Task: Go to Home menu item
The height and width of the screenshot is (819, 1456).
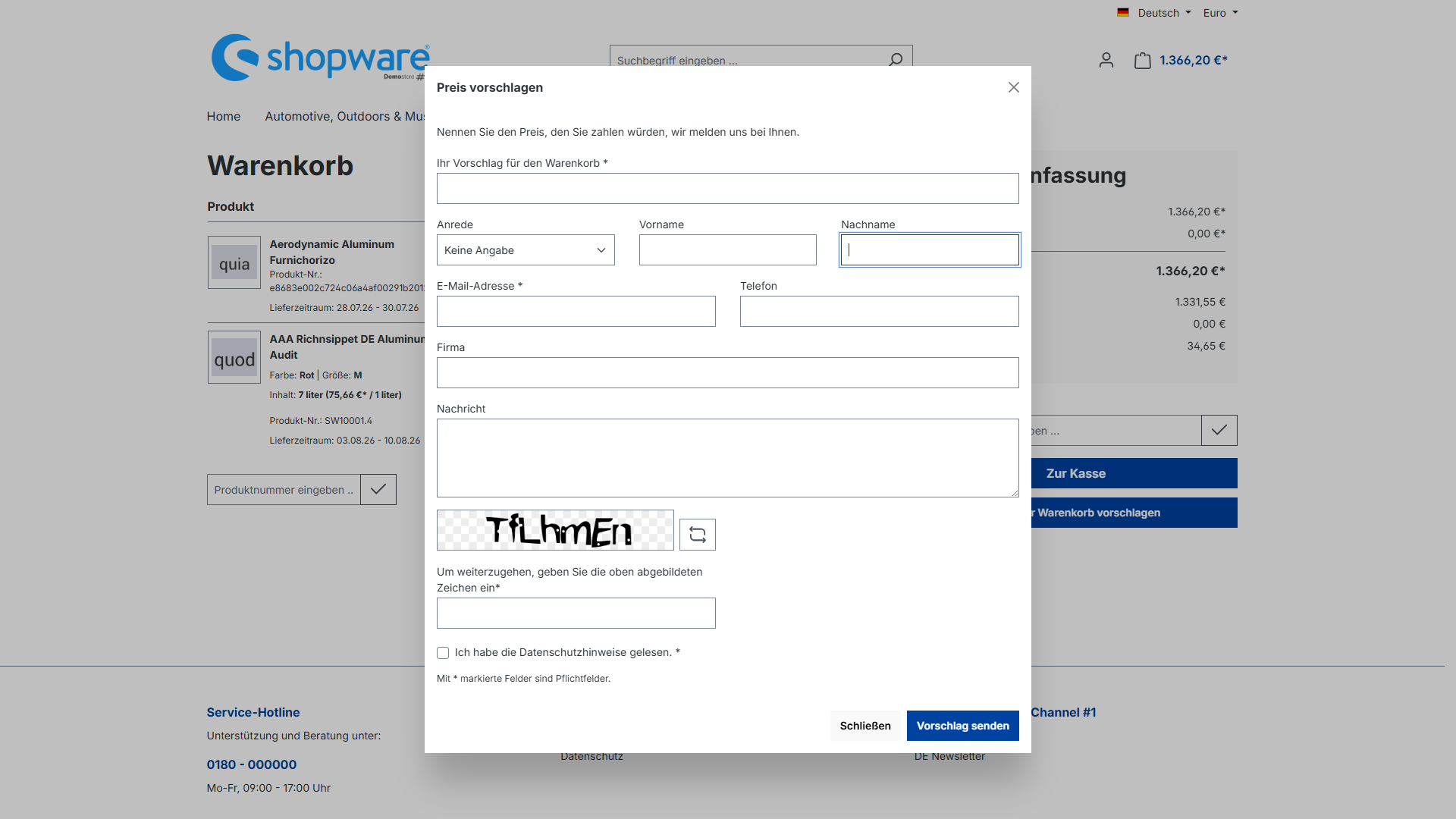Action: coord(224,116)
